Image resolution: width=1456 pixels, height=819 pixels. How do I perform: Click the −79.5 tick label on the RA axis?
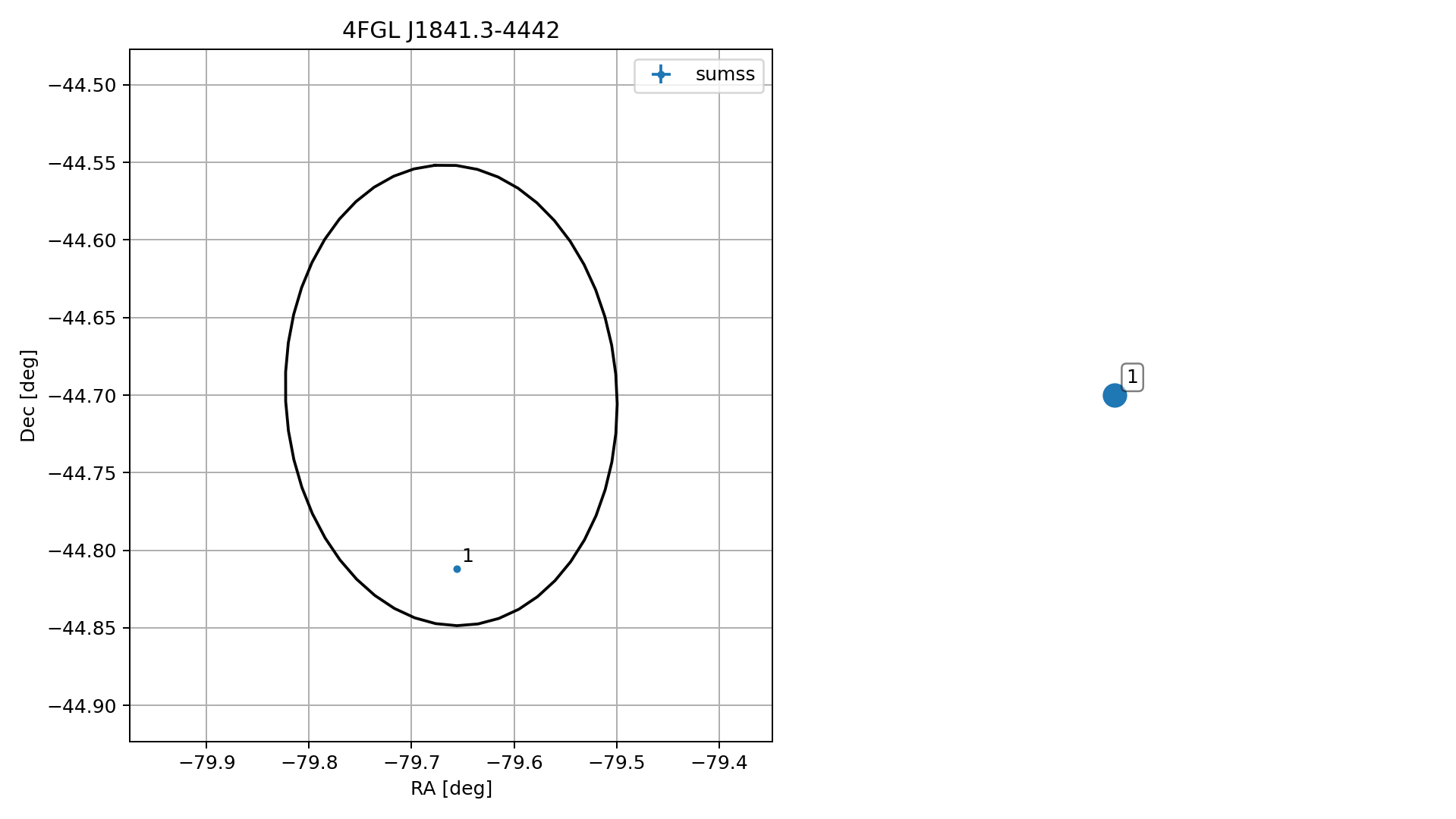(x=617, y=763)
